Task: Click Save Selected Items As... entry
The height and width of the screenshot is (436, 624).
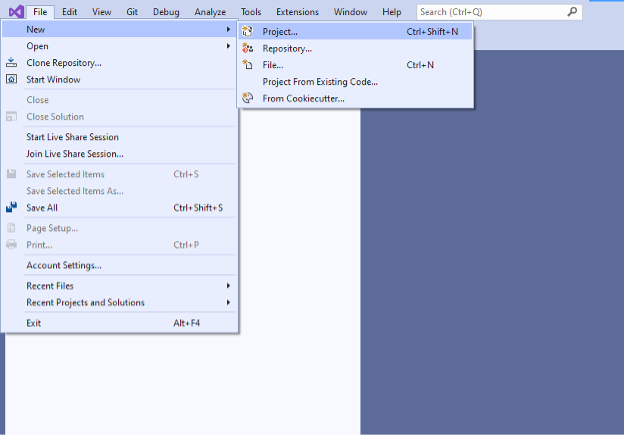Action: [119, 191]
